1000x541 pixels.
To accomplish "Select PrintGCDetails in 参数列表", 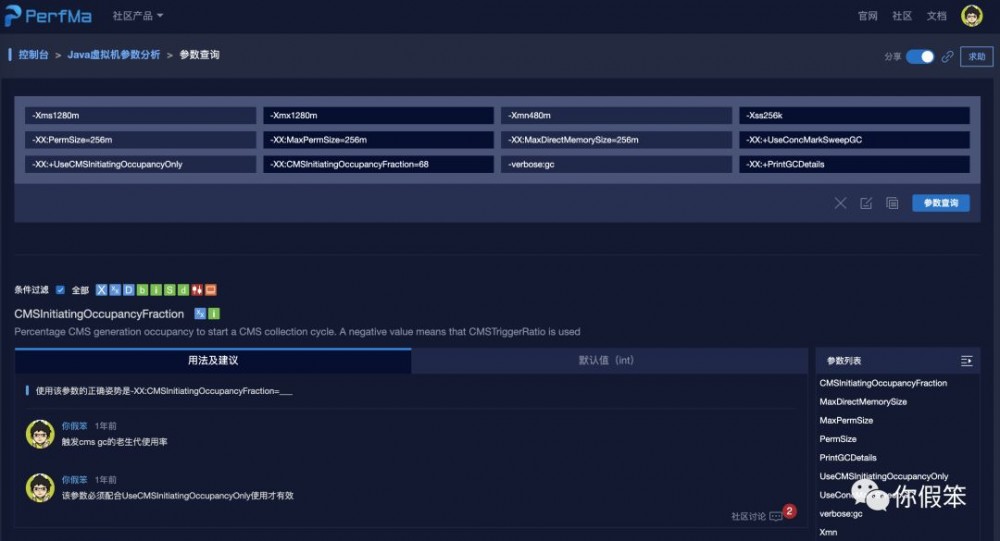I will coord(848,457).
